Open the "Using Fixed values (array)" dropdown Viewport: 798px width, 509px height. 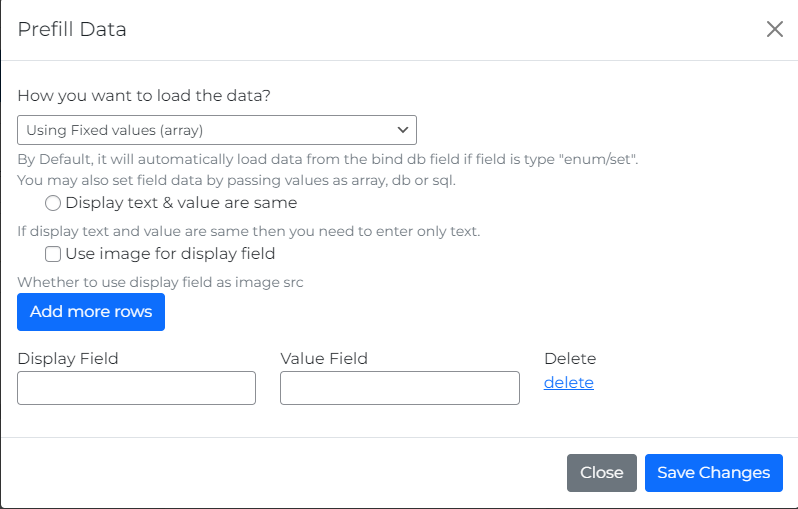(x=216, y=130)
